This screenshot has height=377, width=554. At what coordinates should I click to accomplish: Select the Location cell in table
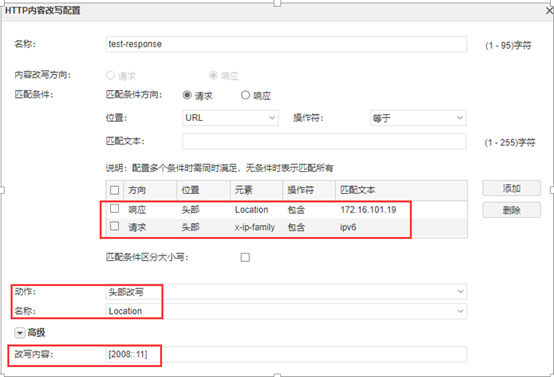click(252, 210)
